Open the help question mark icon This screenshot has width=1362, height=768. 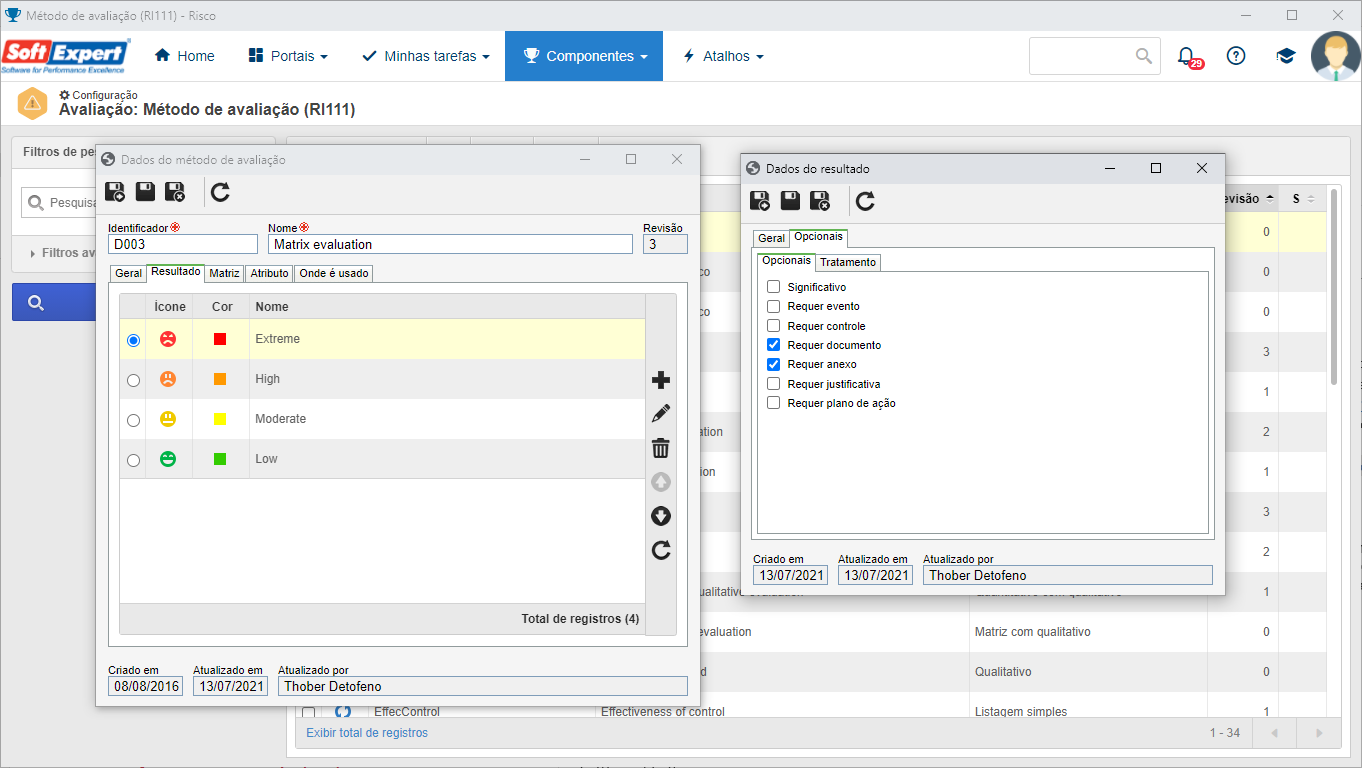tap(1236, 56)
